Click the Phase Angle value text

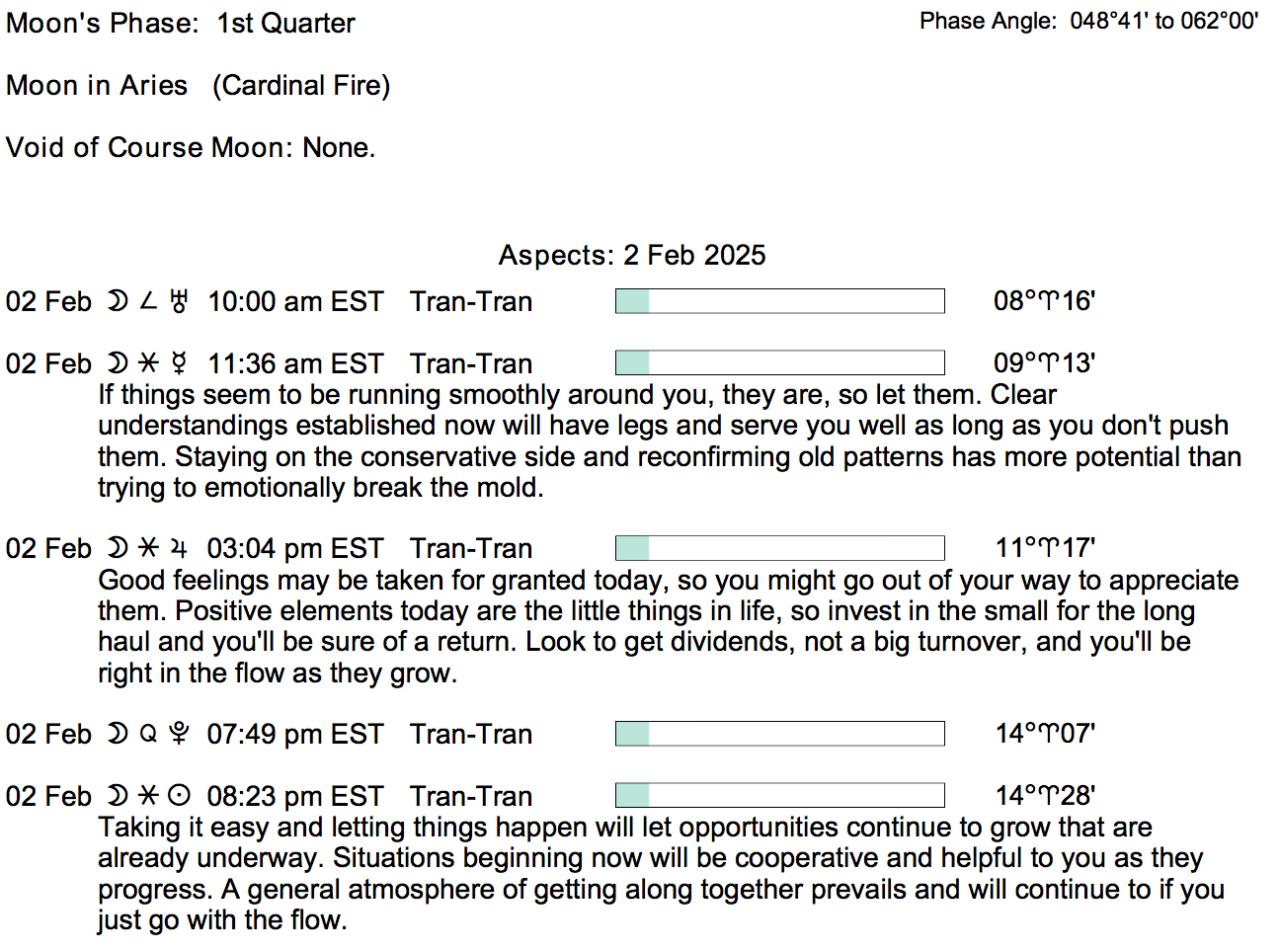click(1163, 21)
